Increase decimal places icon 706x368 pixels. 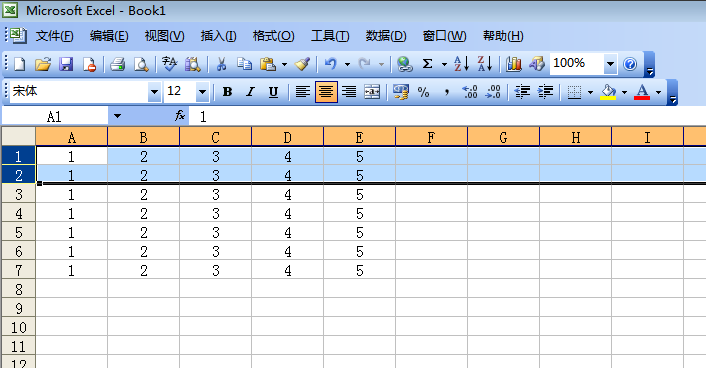[x=470, y=92]
